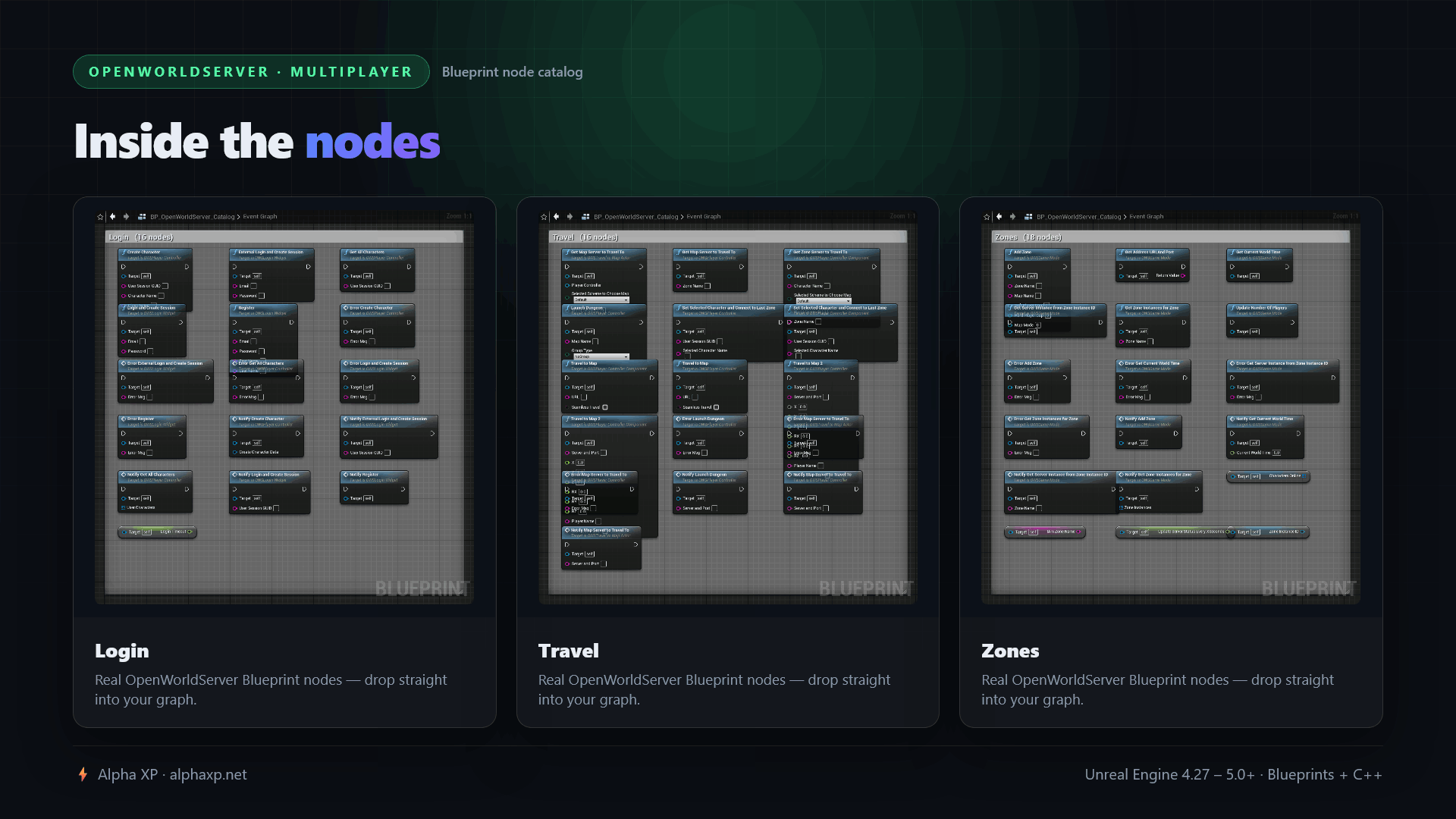Click Character Name field in Create Character node
This screenshot has height=819, width=1456.
161,297
